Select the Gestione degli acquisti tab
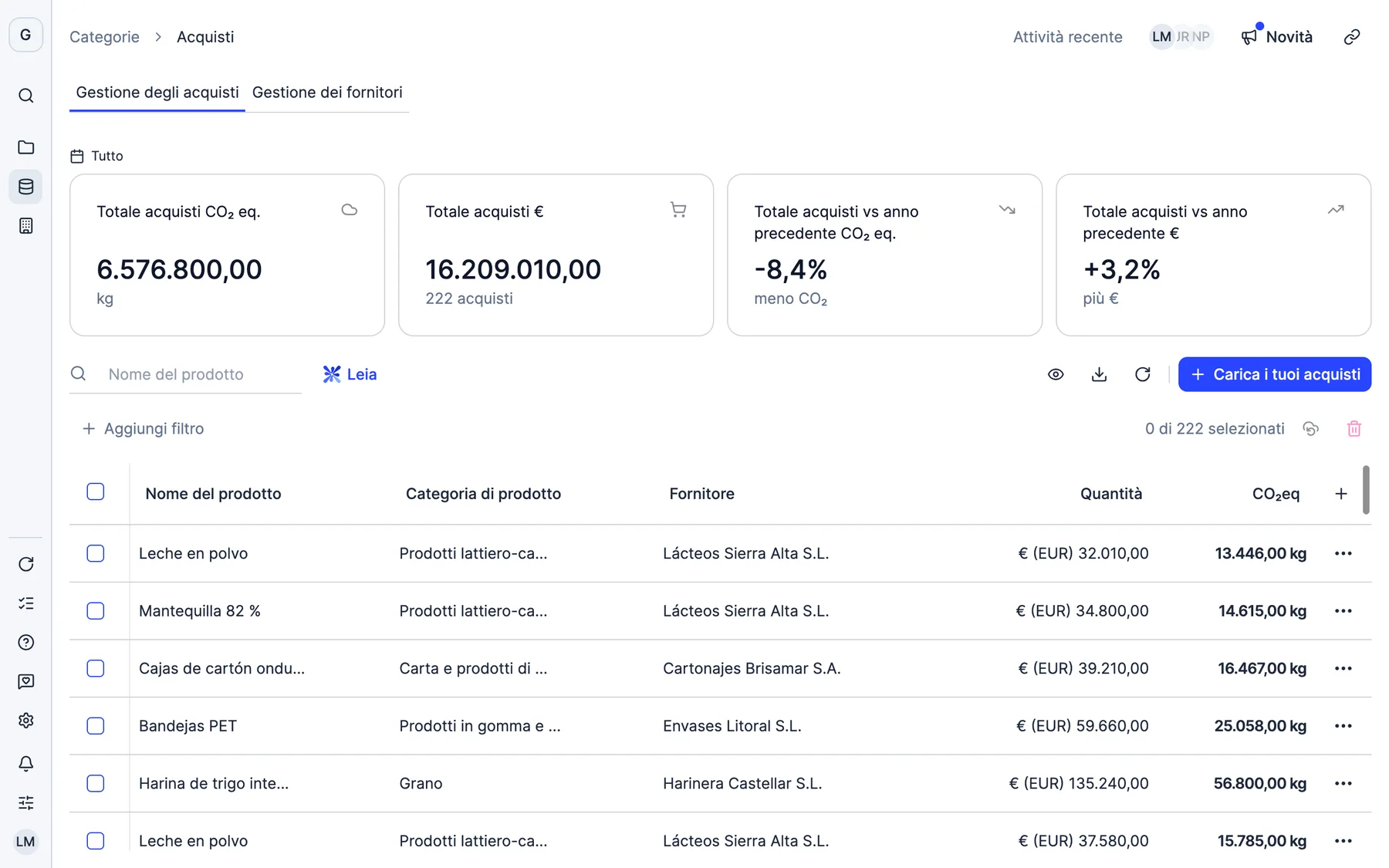 pyautogui.click(x=157, y=93)
